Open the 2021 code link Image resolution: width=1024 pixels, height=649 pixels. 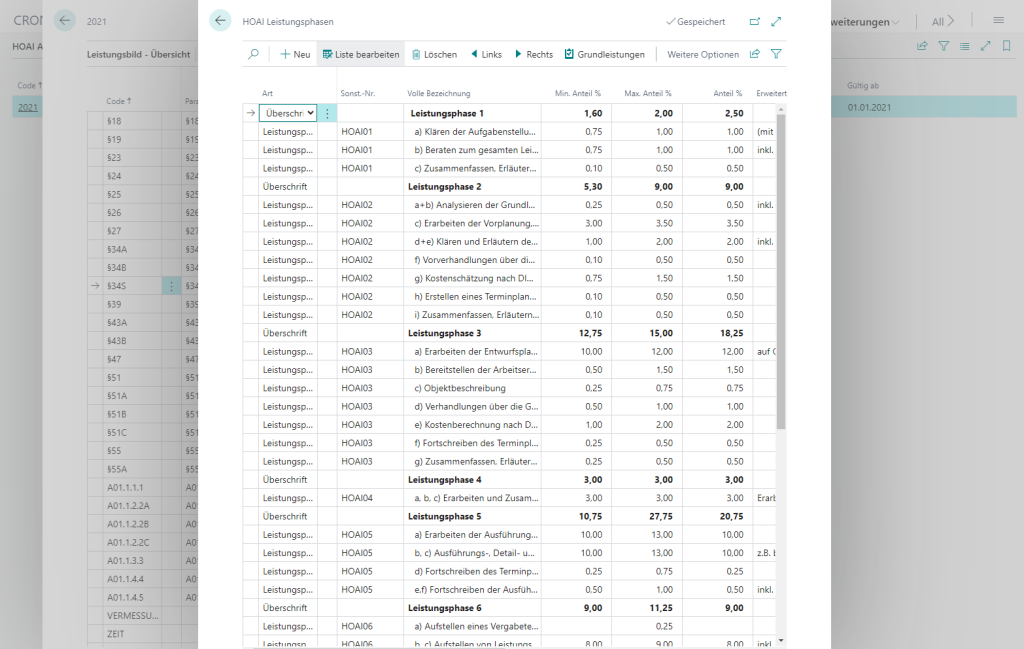coord(27,107)
